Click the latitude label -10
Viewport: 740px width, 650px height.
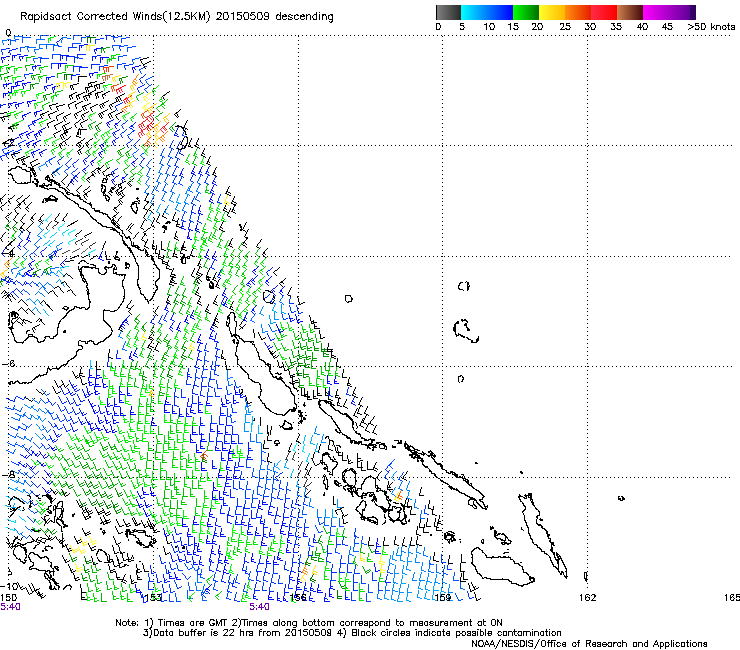[x=10, y=586]
